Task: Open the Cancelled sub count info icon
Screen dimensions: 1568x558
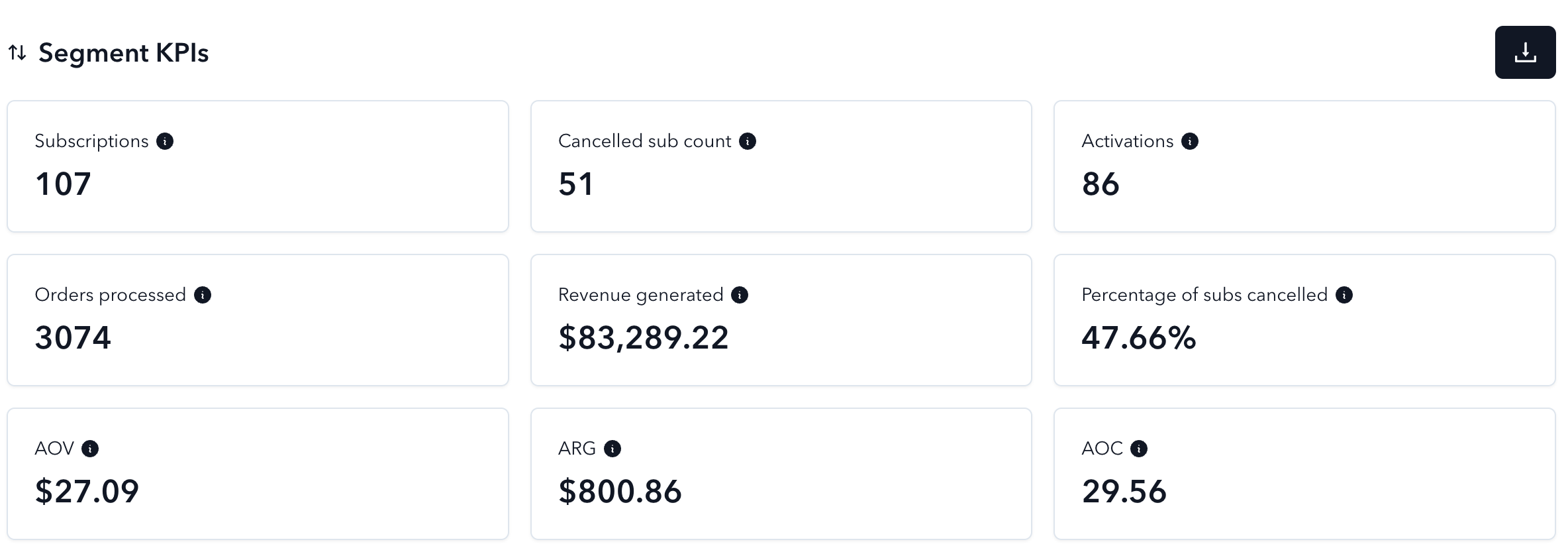Action: click(748, 141)
